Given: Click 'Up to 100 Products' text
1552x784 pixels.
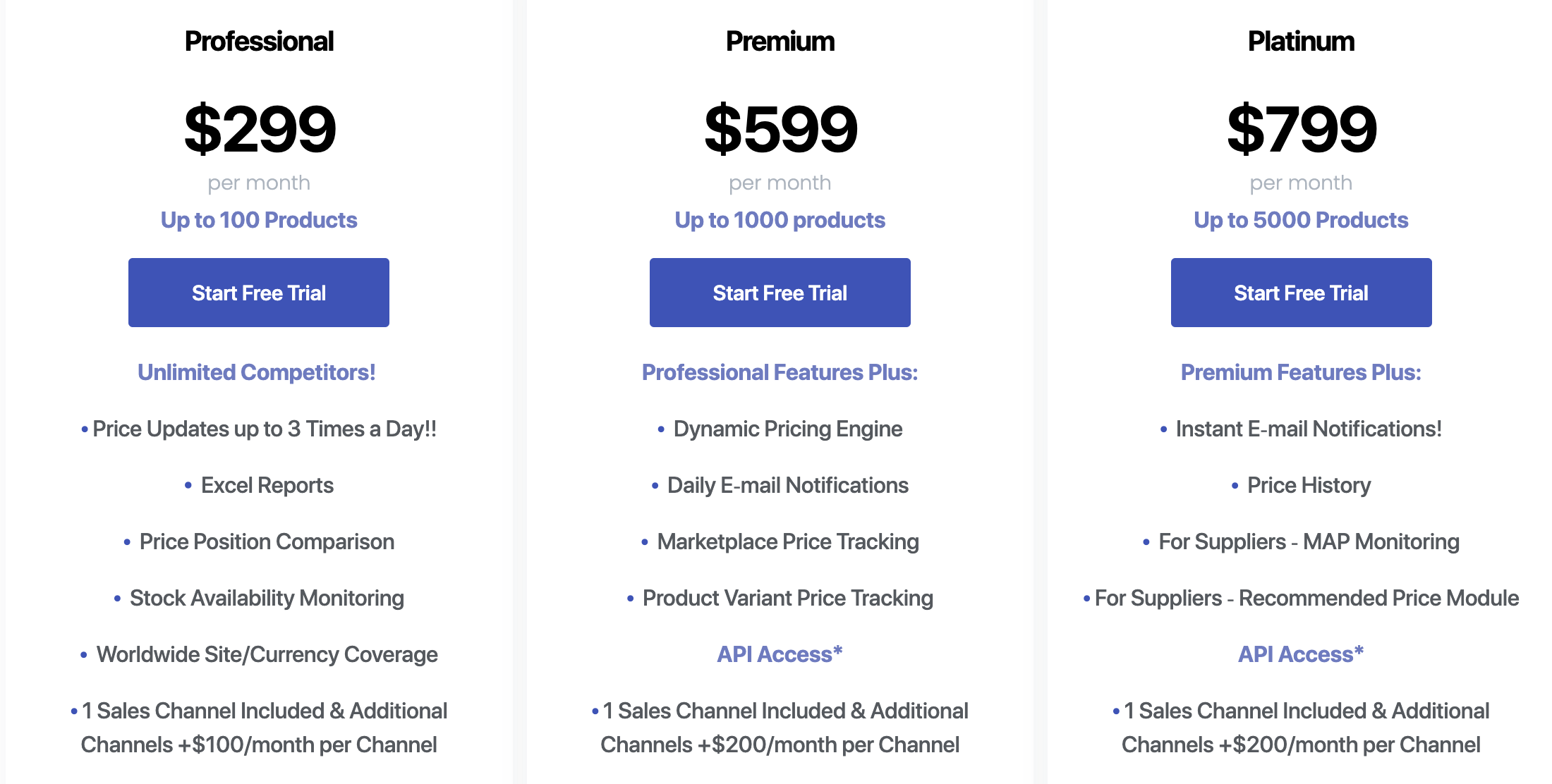Looking at the screenshot, I should pos(259,220).
